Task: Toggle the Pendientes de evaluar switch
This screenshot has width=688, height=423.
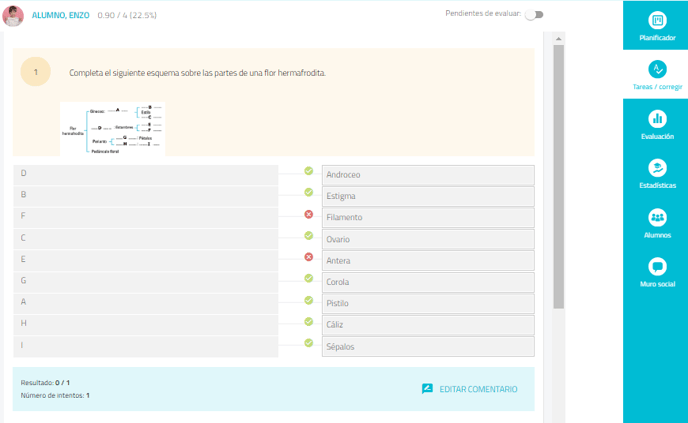Action: [534, 14]
